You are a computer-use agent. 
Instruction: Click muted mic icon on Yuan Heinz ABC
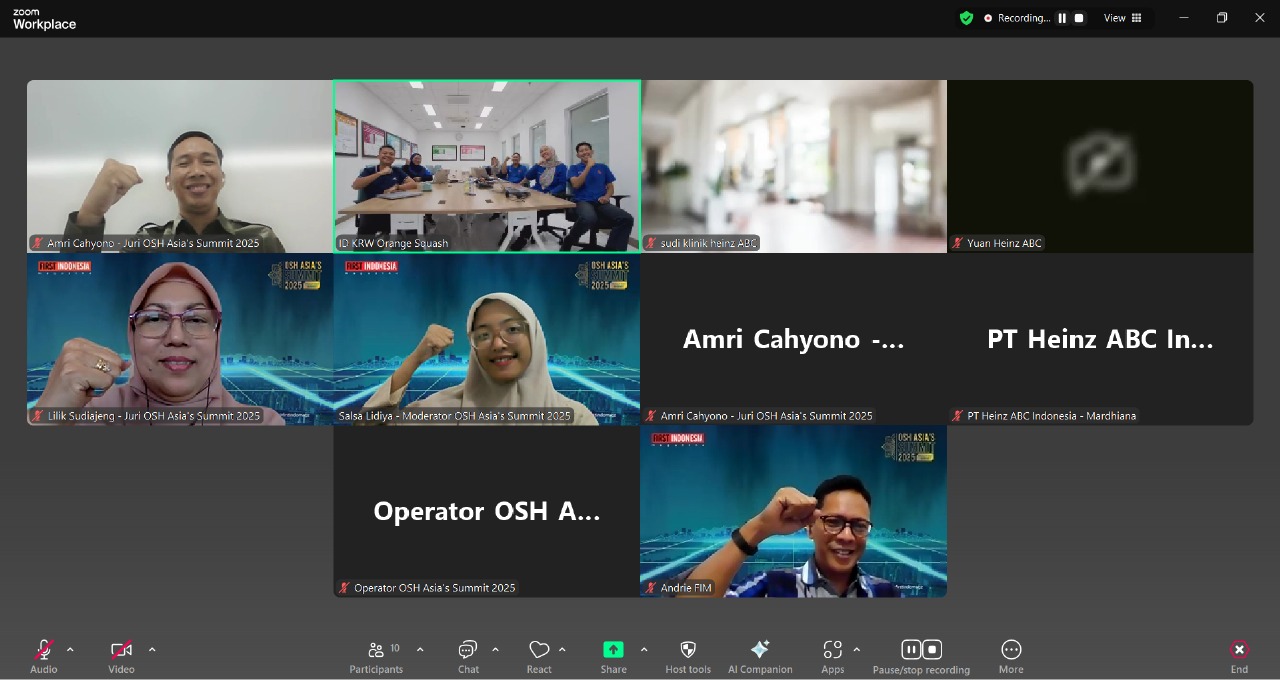(x=957, y=243)
